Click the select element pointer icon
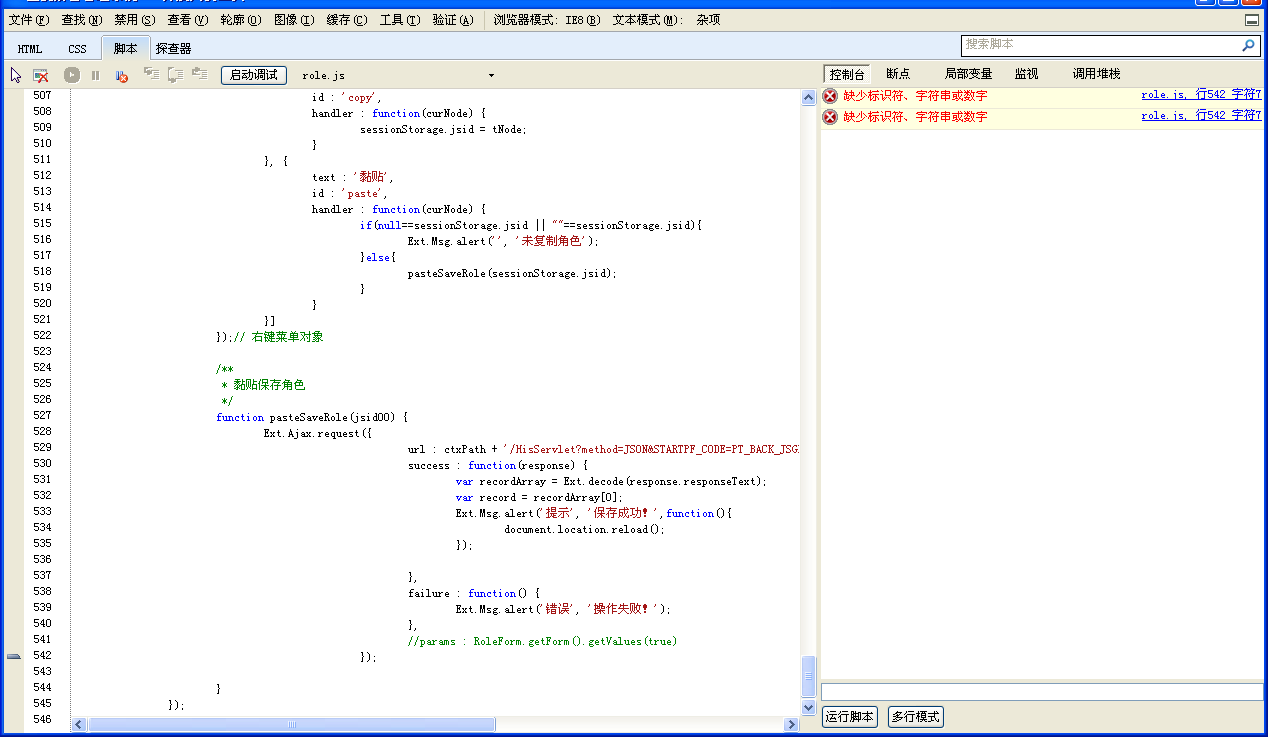Screen dimensions: 1268x737 (16, 75)
